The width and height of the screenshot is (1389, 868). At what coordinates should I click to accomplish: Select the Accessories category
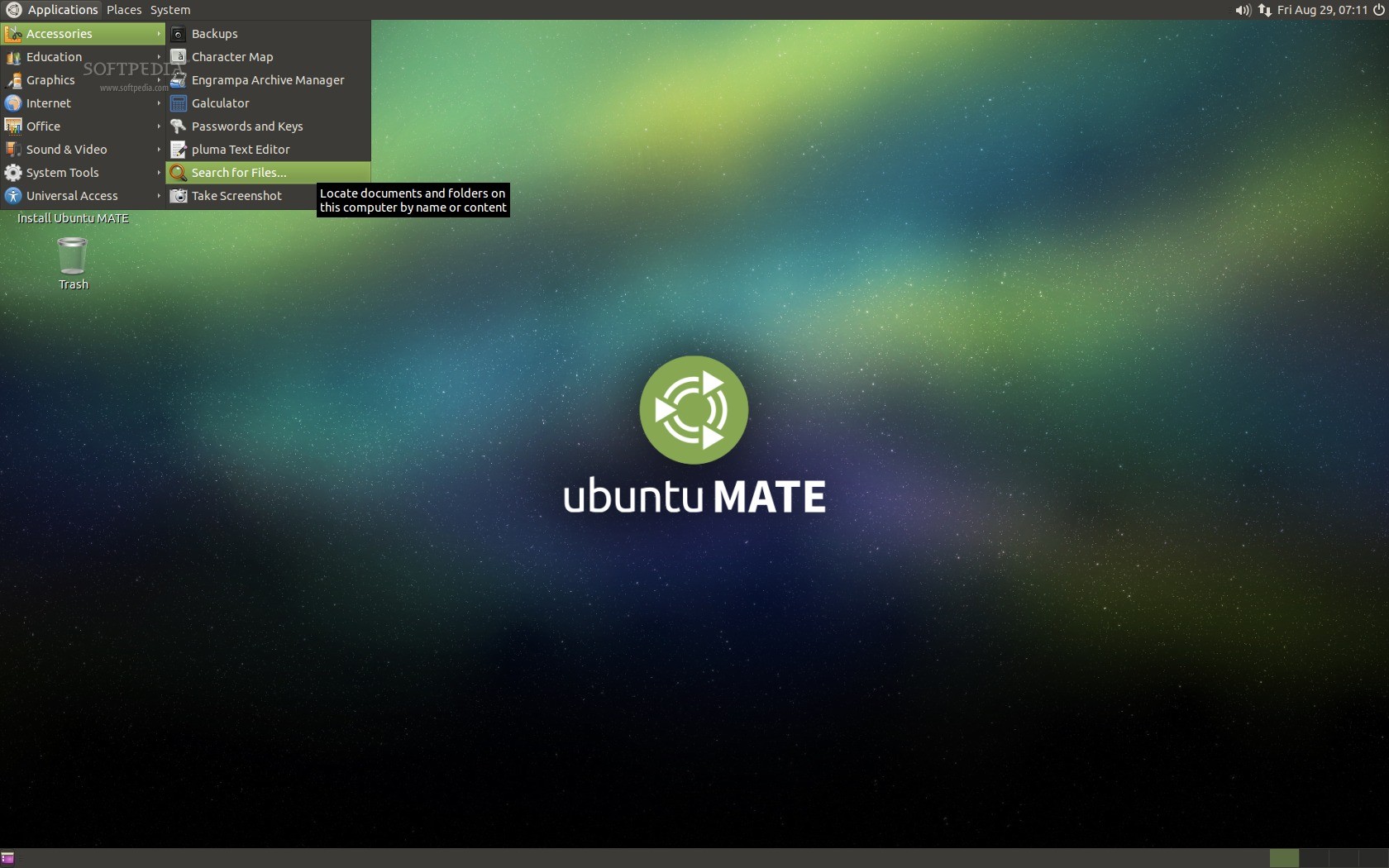click(x=83, y=34)
